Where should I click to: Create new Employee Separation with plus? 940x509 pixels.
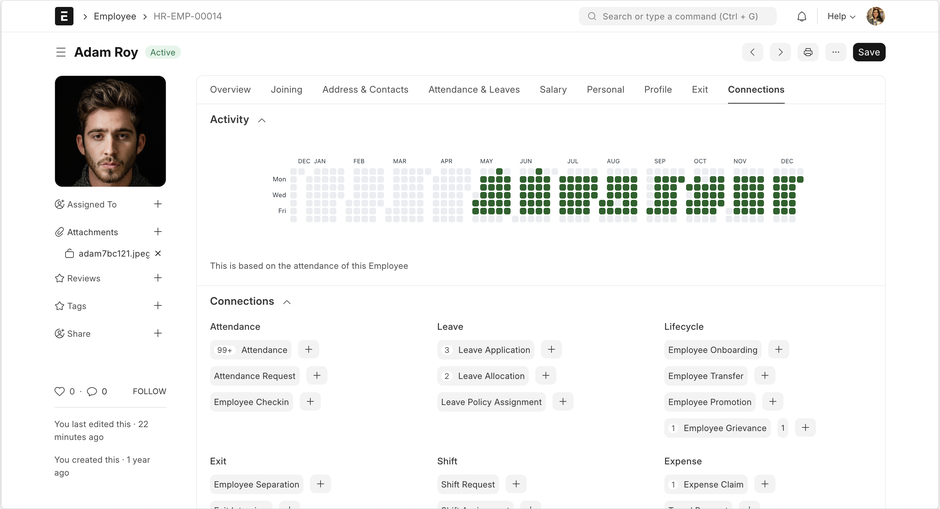click(x=320, y=484)
